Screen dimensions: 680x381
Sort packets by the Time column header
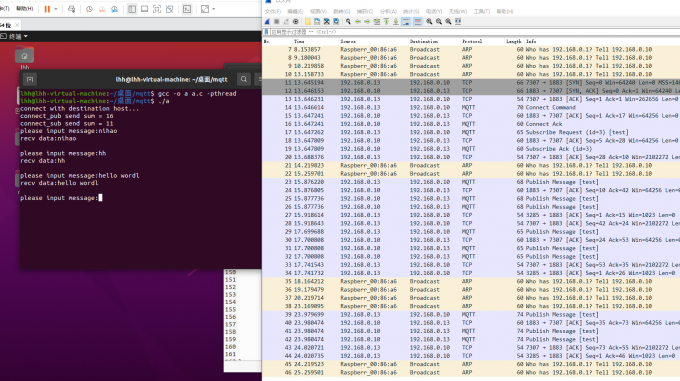315,41
